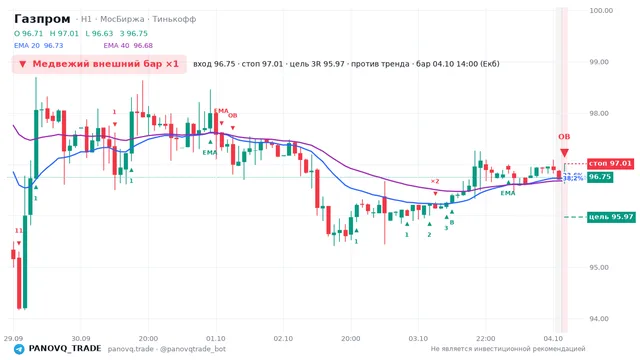Click the EMA 40 96.68 legend label
The image size is (640, 360).
128,46
